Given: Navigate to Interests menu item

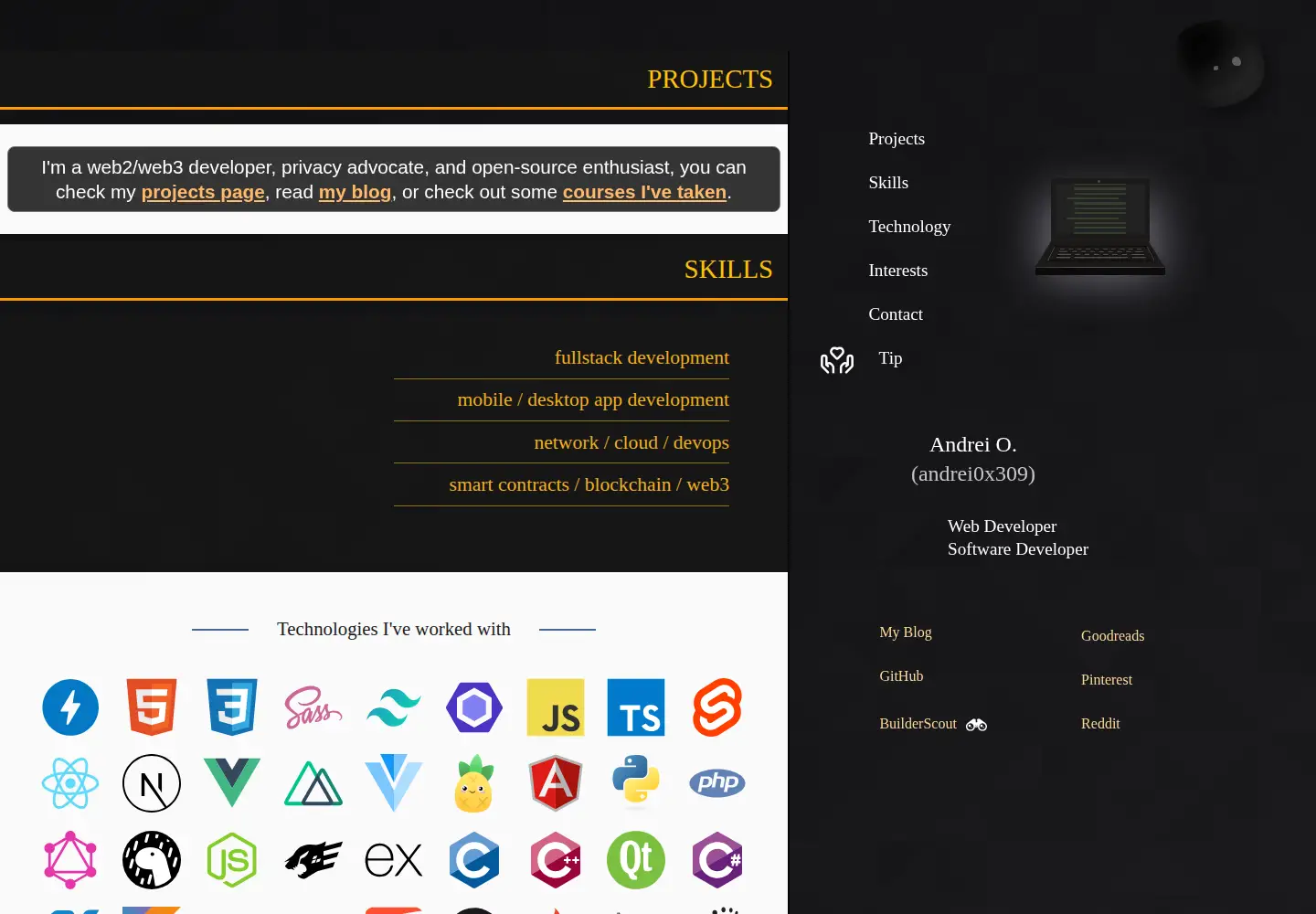Looking at the screenshot, I should coord(898,271).
